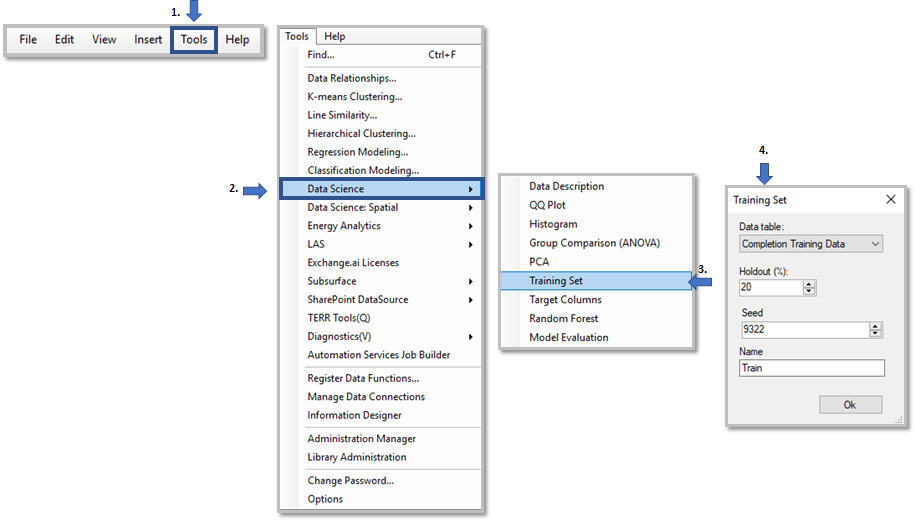The width and height of the screenshot is (916, 522).
Task: Launch Information Designer
Action: pos(381,415)
